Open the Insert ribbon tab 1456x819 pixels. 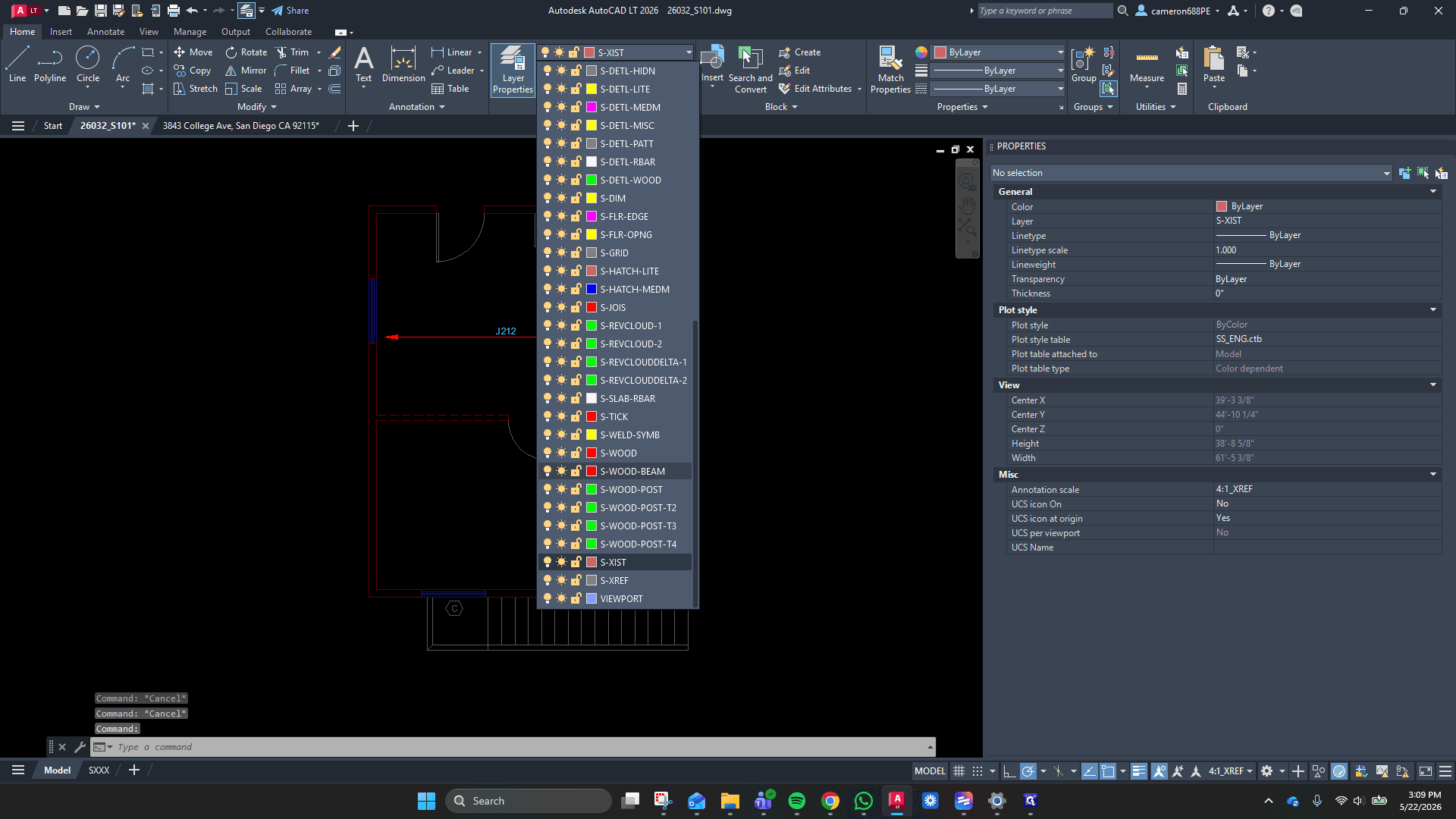click(x=61, y=32)
